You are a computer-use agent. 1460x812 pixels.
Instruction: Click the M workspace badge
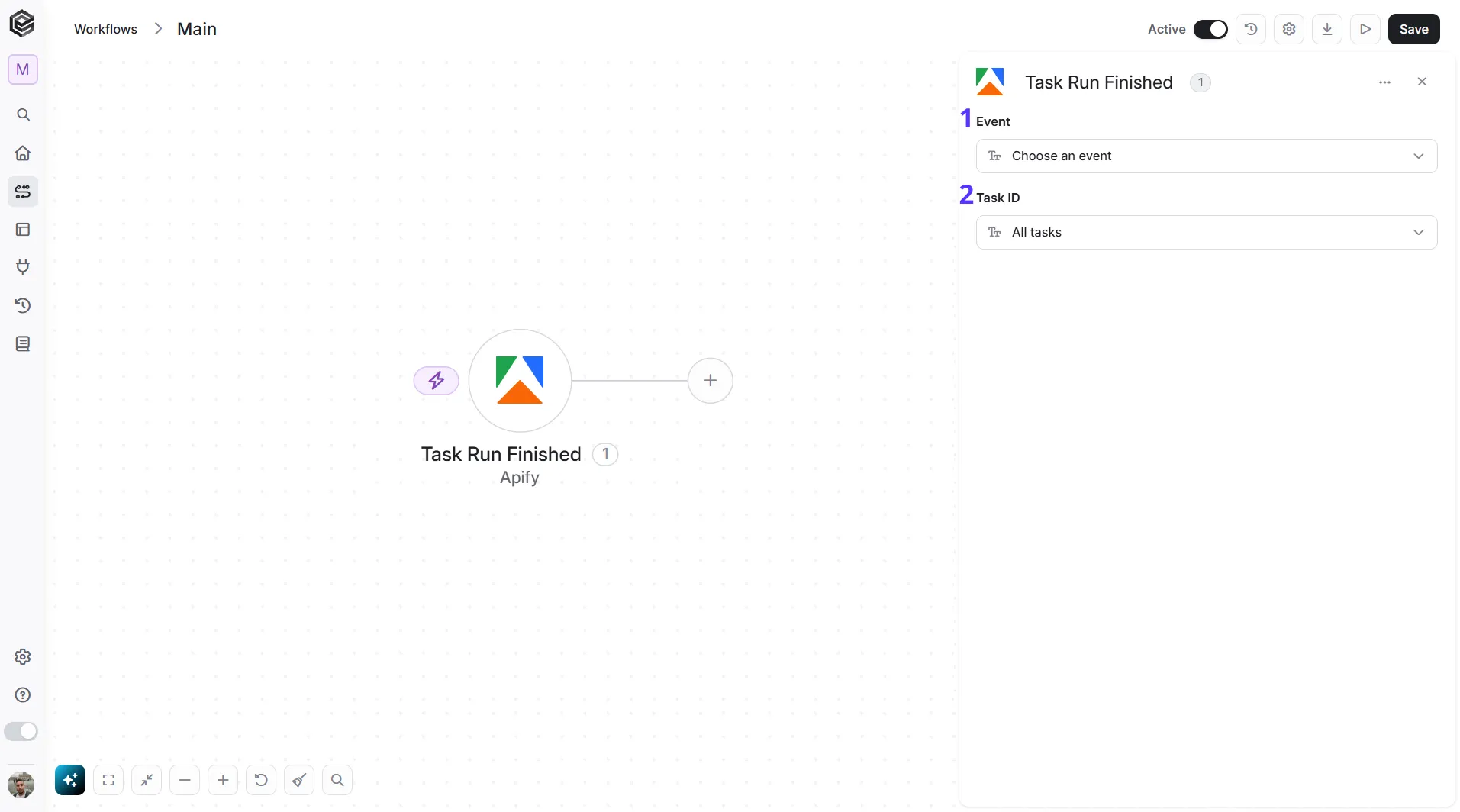coord(23,69)
